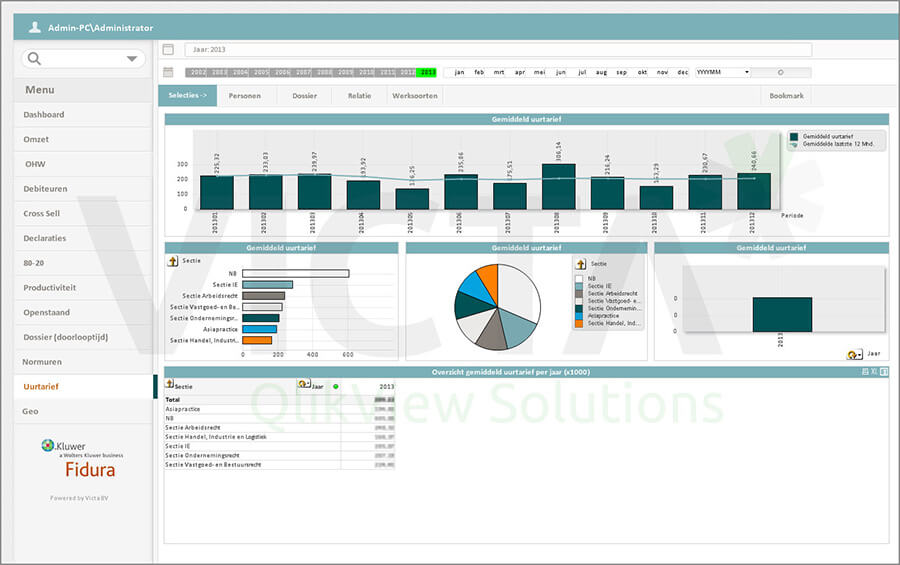Click the cycle icon next to Jaar under right chart
This screenshot has width=900, height=565.
pyautogui.click(x=854, y=354)
